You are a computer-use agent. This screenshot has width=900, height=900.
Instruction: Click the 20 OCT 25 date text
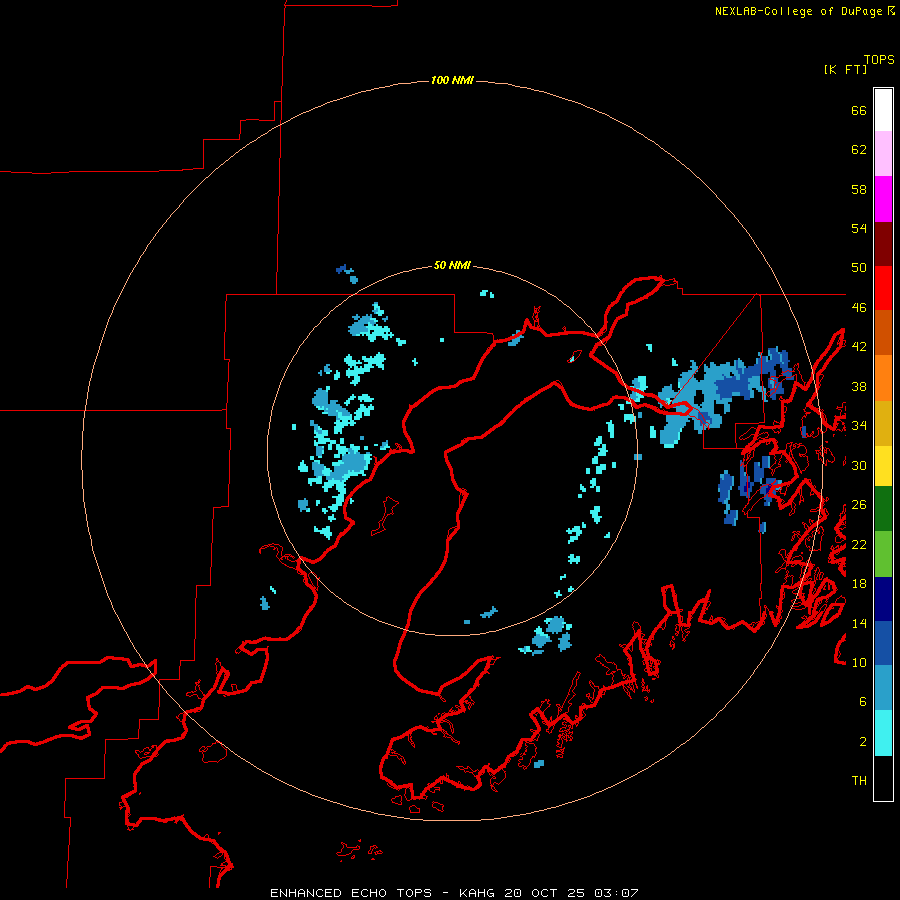(544, 893)
